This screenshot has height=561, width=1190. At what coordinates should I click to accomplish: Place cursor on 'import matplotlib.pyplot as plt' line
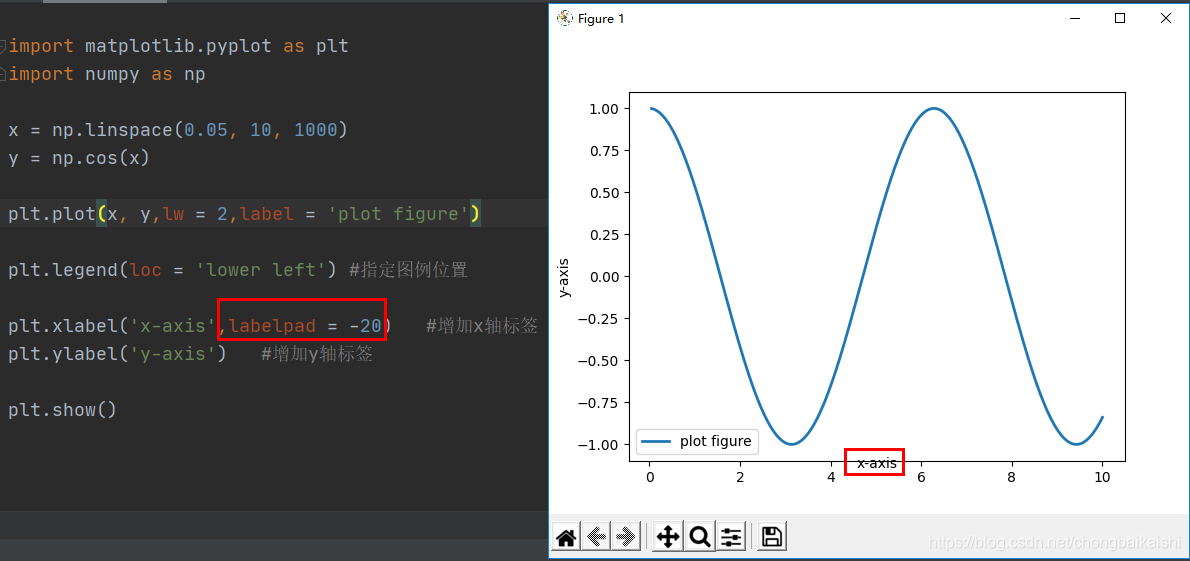178,46
